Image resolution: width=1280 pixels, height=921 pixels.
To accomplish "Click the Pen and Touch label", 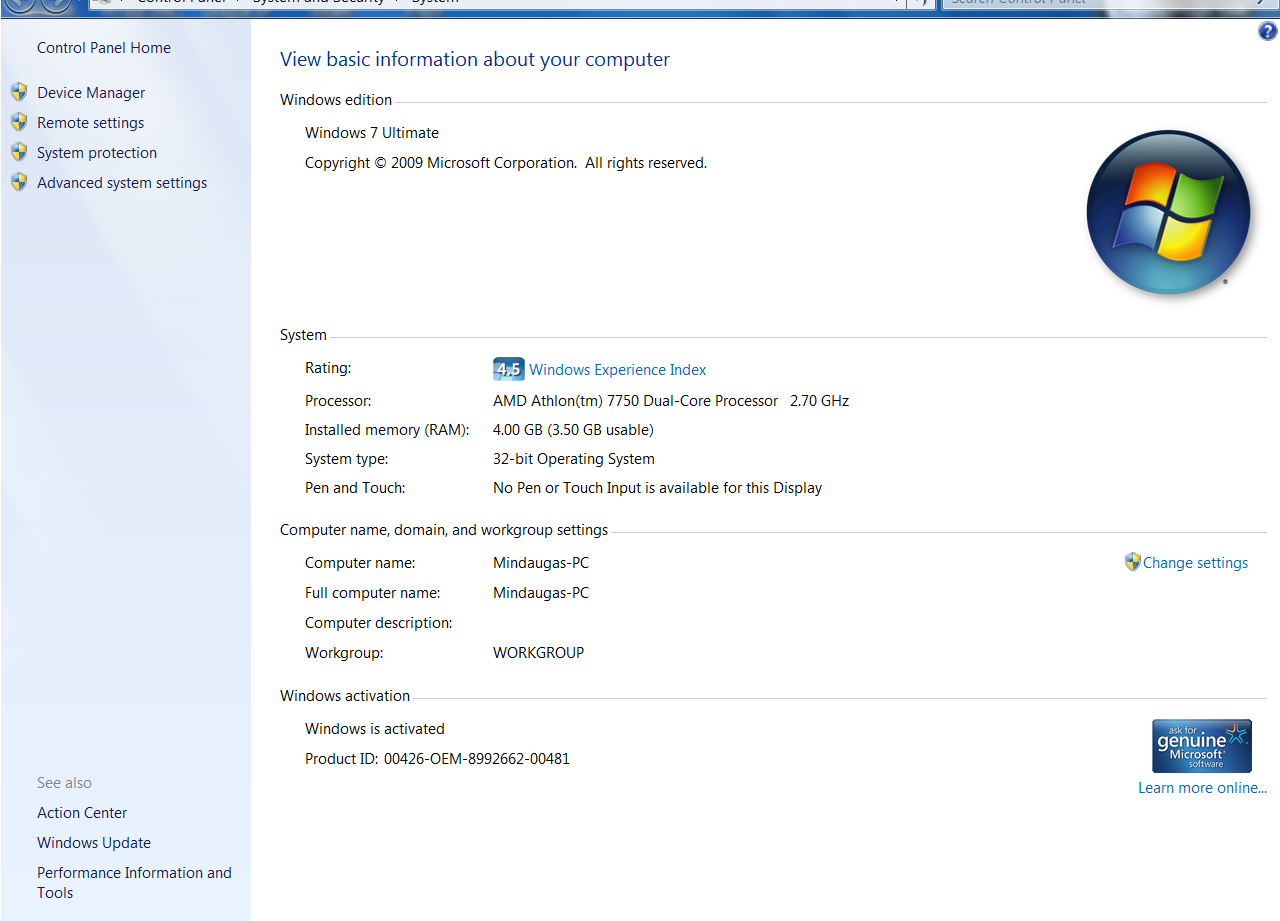I will [355, 488].
